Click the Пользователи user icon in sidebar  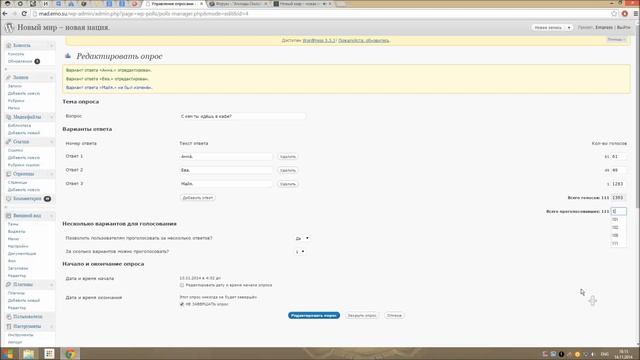9,317
